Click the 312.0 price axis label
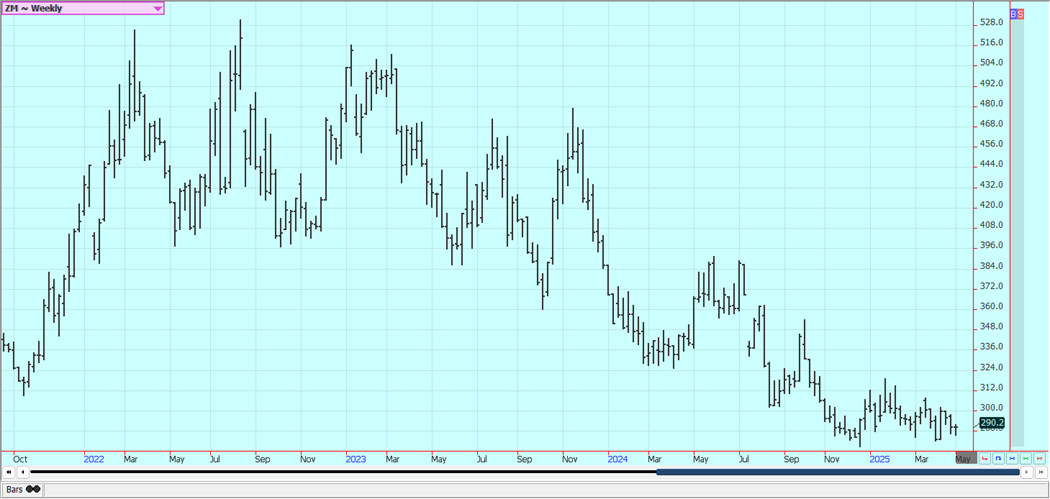 pyautogui.click(x=991, y=388)
